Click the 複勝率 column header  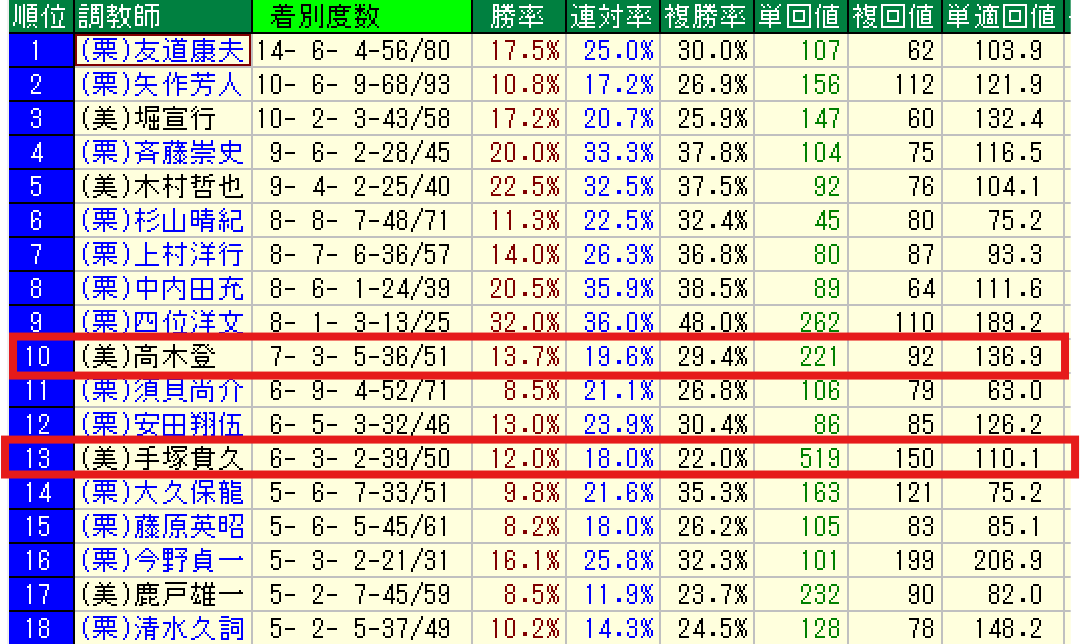[x=706, y=16]
